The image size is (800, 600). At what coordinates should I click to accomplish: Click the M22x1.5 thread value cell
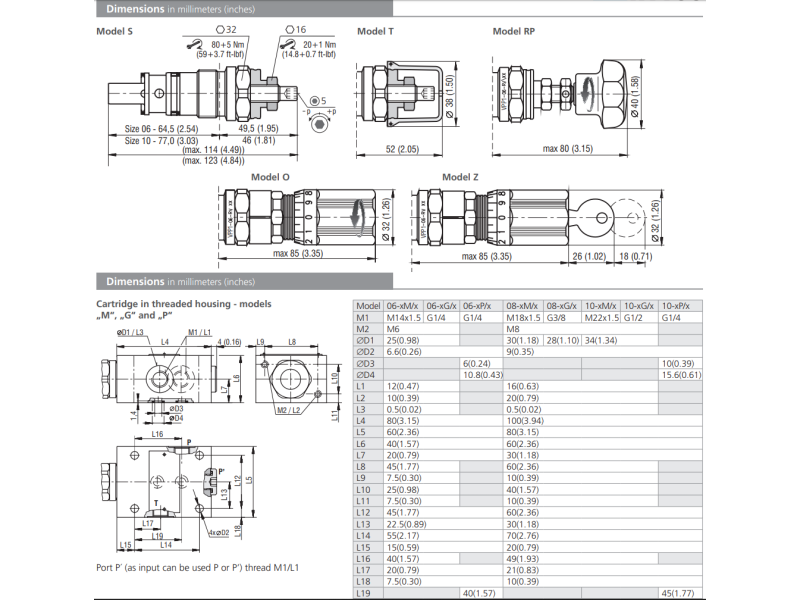click(600, 317)
